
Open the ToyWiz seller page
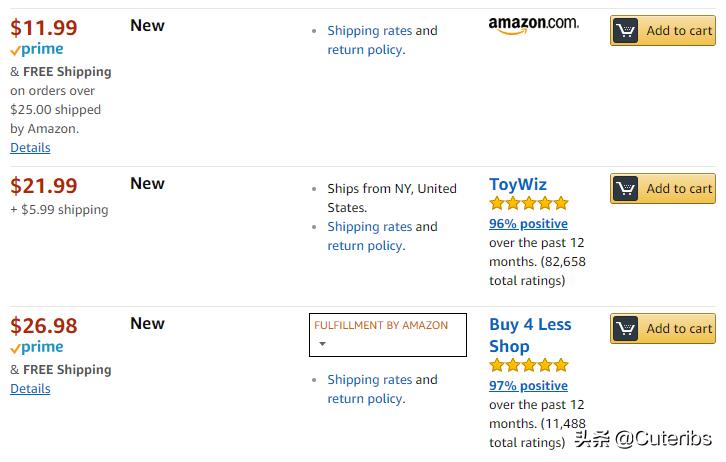tap(517, 184)
